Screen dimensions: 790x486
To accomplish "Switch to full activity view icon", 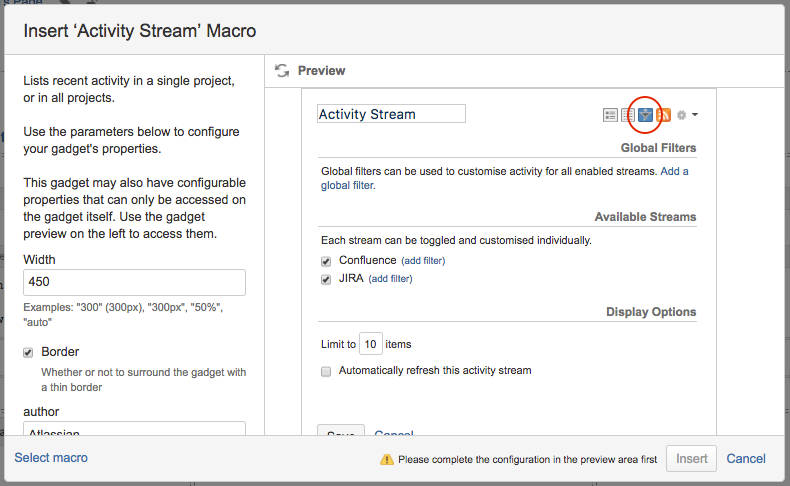I will [610, 115].
